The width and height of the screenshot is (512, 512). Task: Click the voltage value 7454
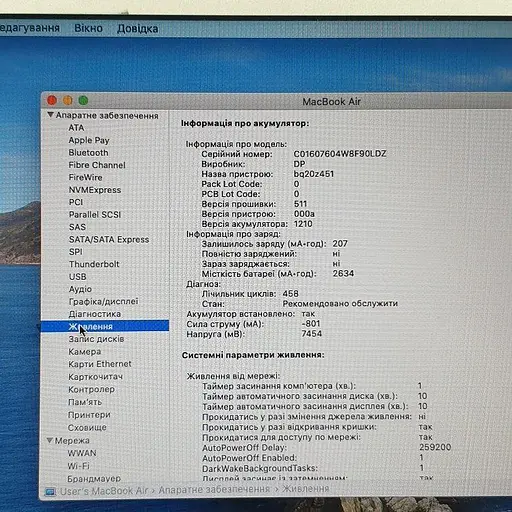click(311, 334)
